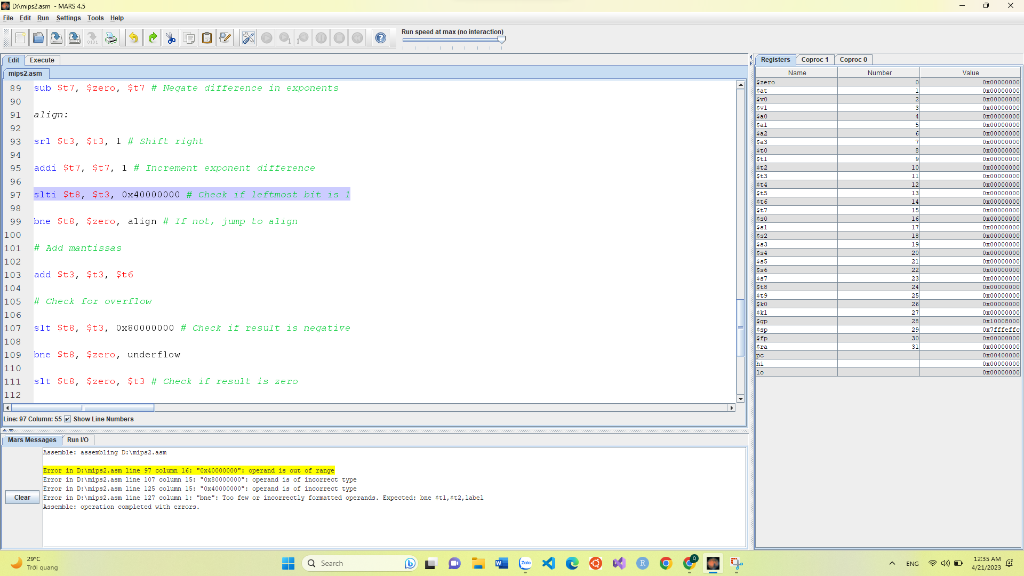Screen dimensions: 1024x576
Task: Place cursor on line 103 add instruction
Action: click(x=84, y=275)
